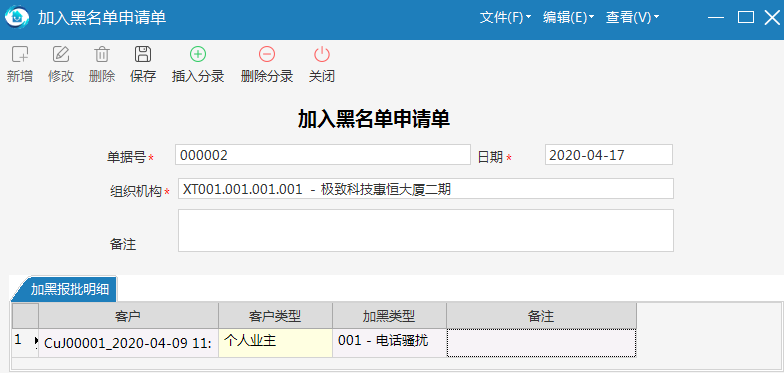
Task: Click the 加黑类型 column header
Action: click(390, 316)
